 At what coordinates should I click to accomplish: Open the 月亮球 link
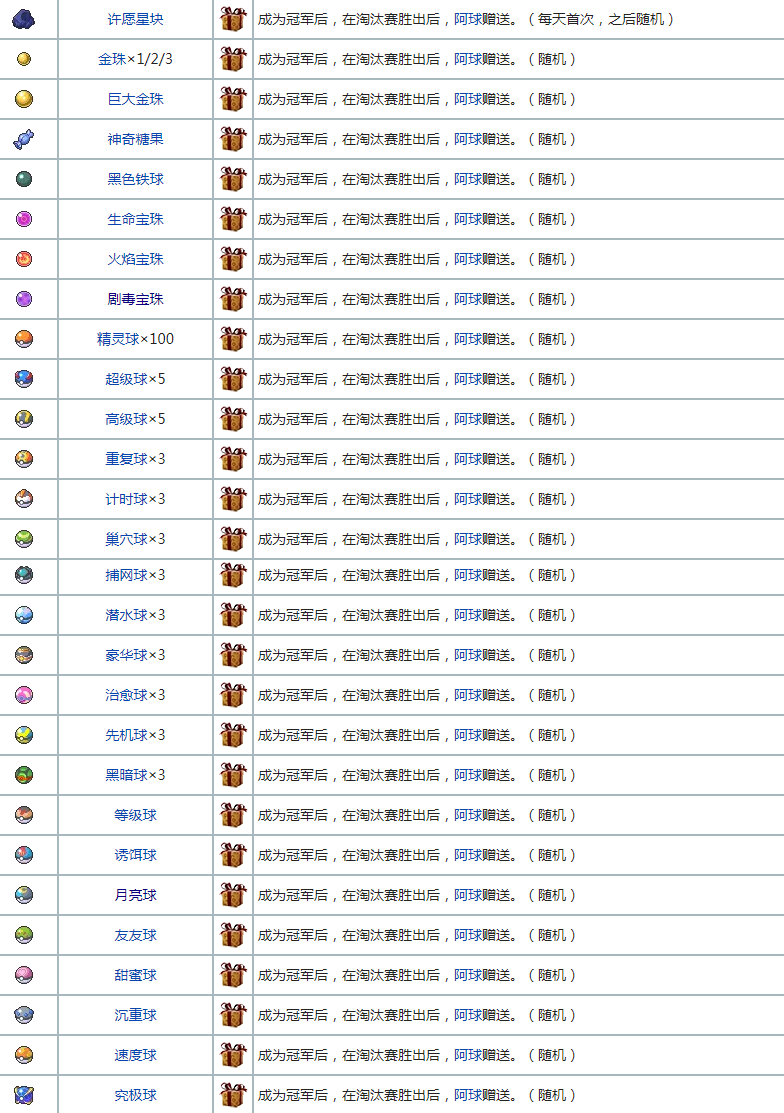[x=136, y=894]
